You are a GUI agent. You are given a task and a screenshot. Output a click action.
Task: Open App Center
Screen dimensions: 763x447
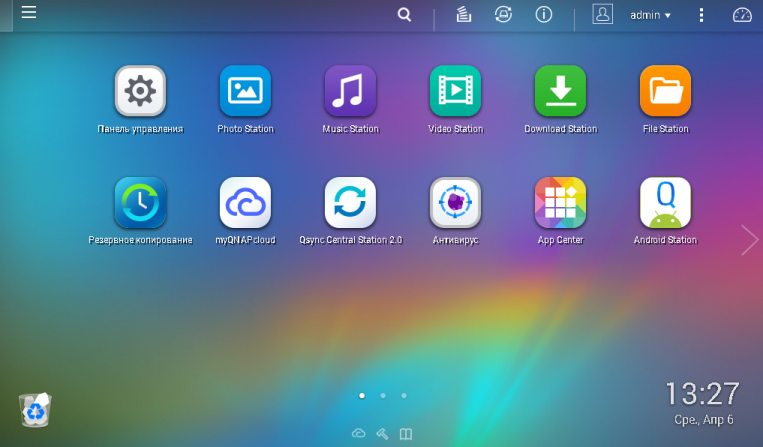pyautogui.click(x=561, y=202)
